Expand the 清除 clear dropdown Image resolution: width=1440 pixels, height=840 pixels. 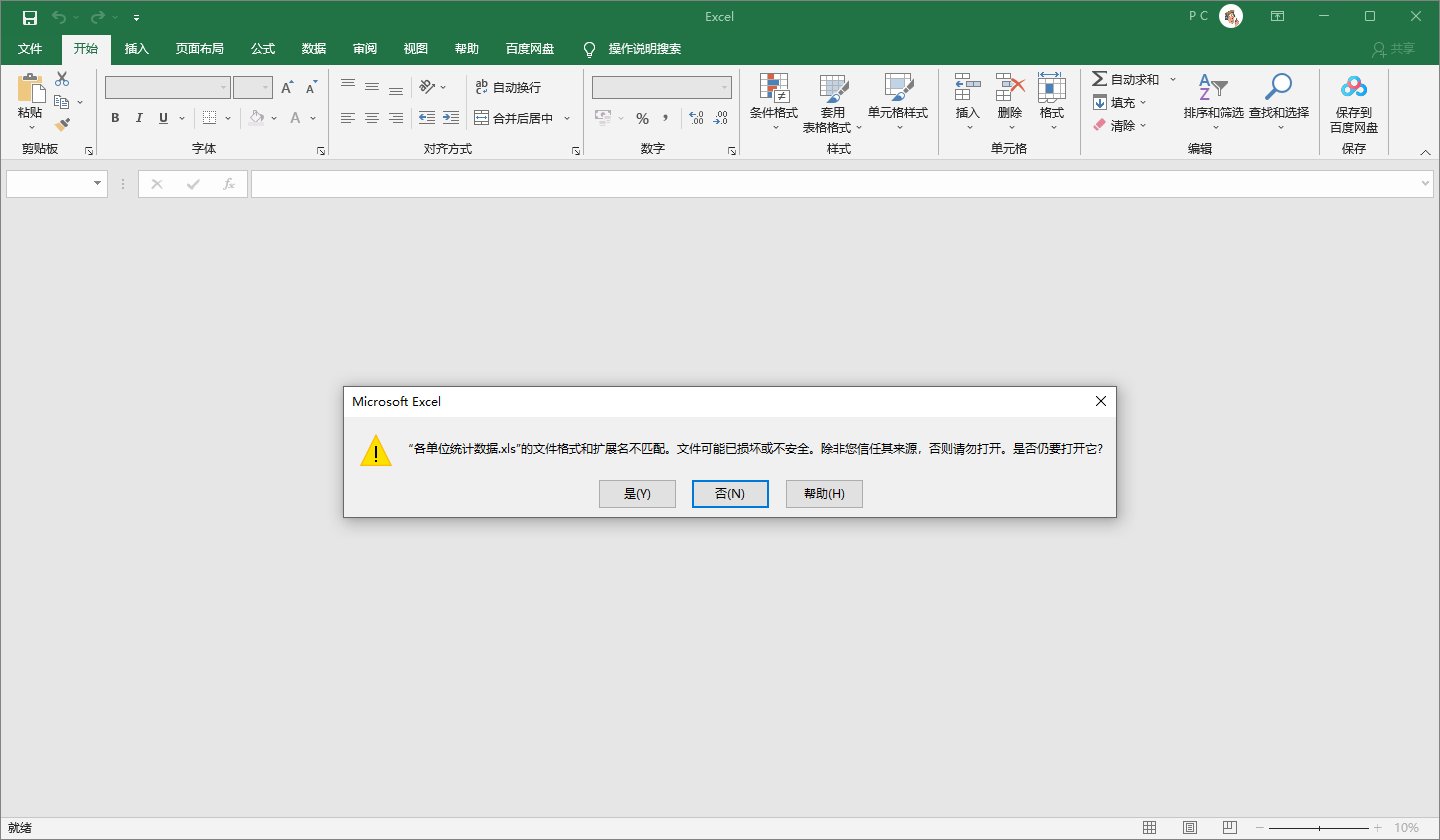coord(1143,125)
